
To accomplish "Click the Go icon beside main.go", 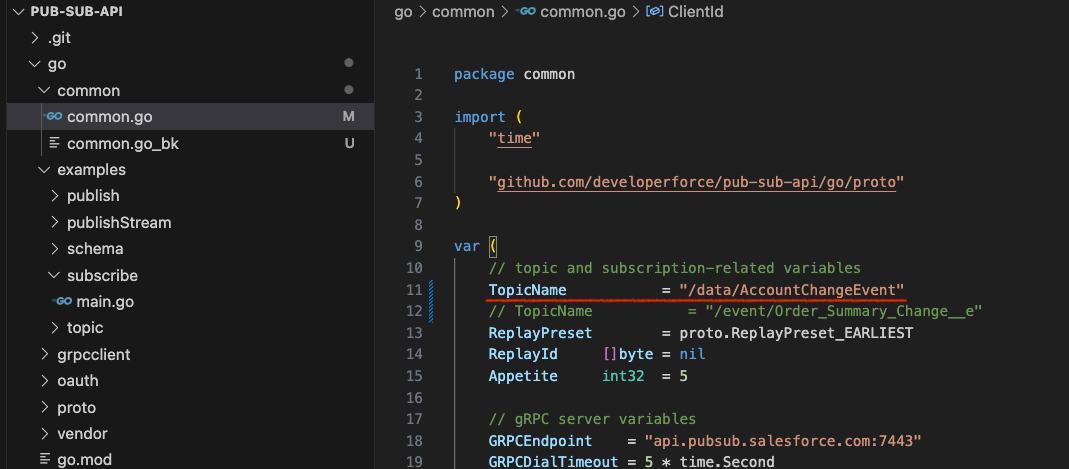I will (x=61, y=301).
